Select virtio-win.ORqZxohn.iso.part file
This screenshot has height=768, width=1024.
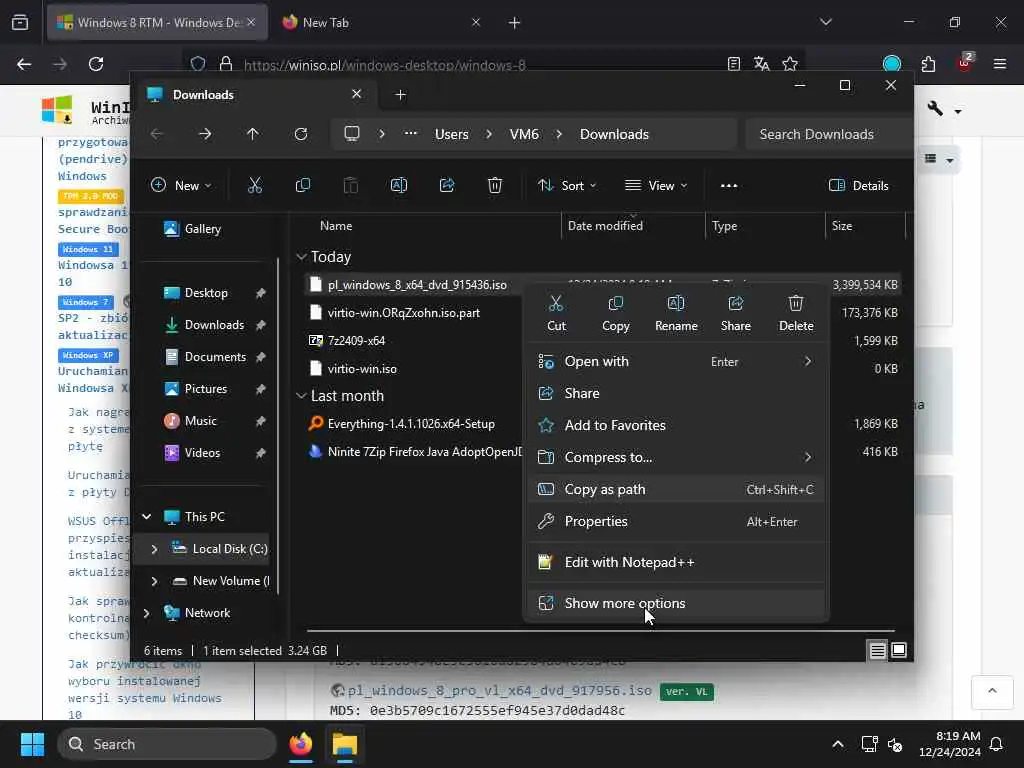point(404,312)
